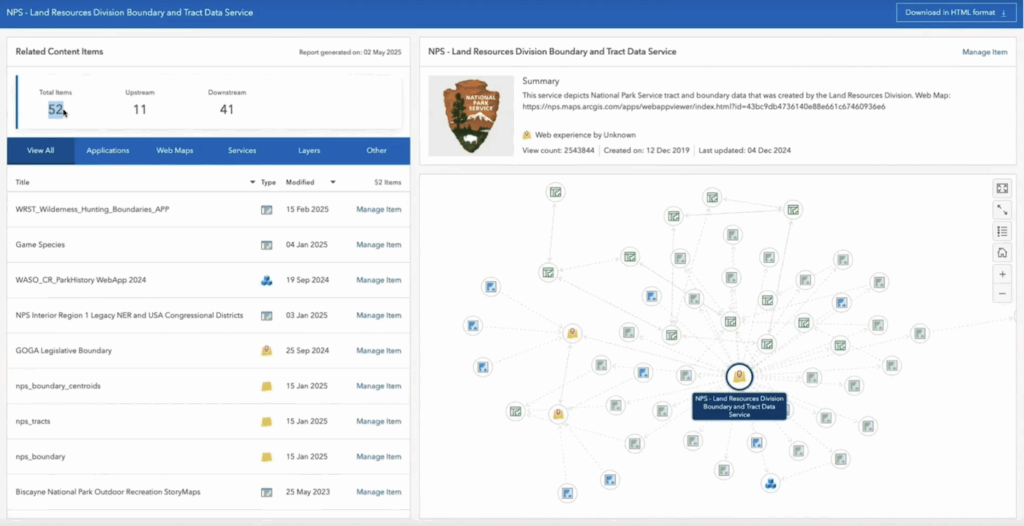Select the blue hub node near the graph bottom
The image size is (1024, 526).
(771, 484)
